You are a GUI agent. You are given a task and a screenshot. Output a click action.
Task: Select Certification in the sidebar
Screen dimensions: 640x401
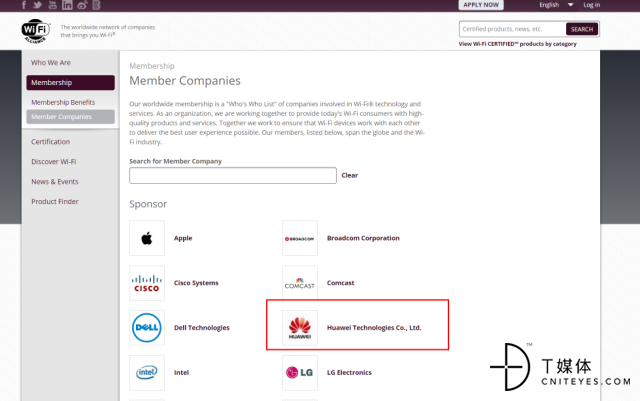[50, 142]
